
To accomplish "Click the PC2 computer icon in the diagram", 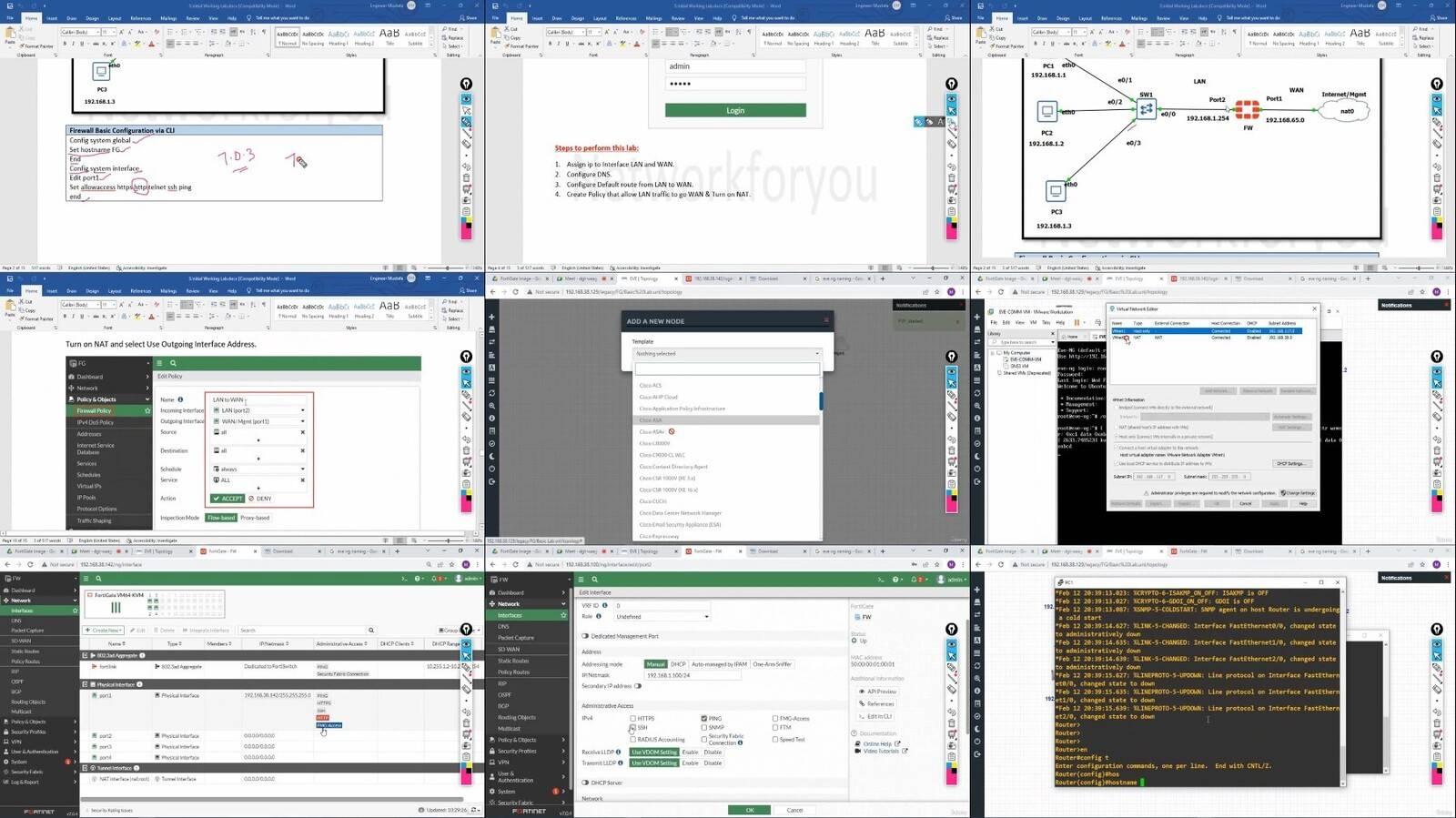I will coord(1046,111).
